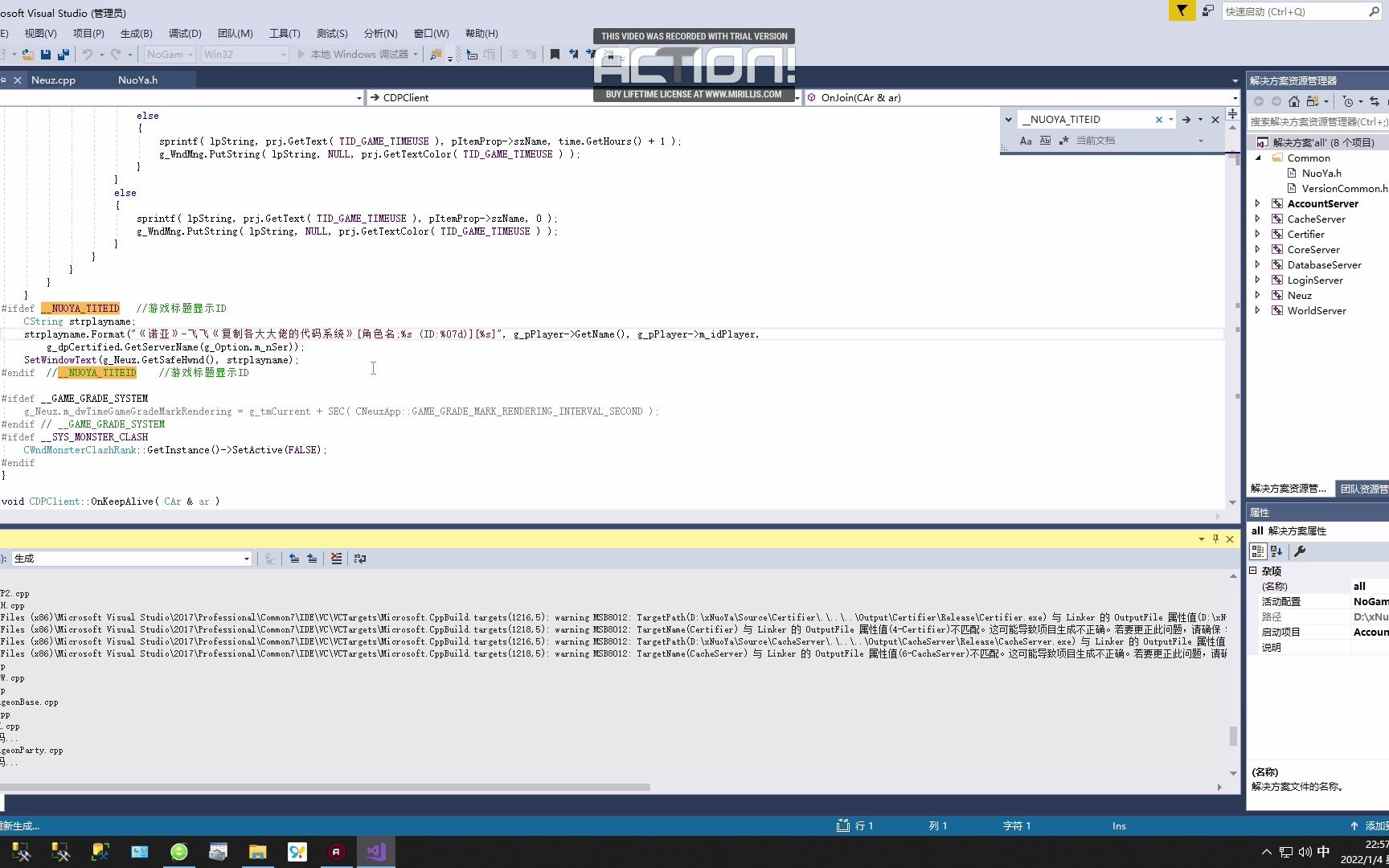Toggle replace mode chevron in find box
The image size is (1389, 868).
click(x=1008, y=120)
